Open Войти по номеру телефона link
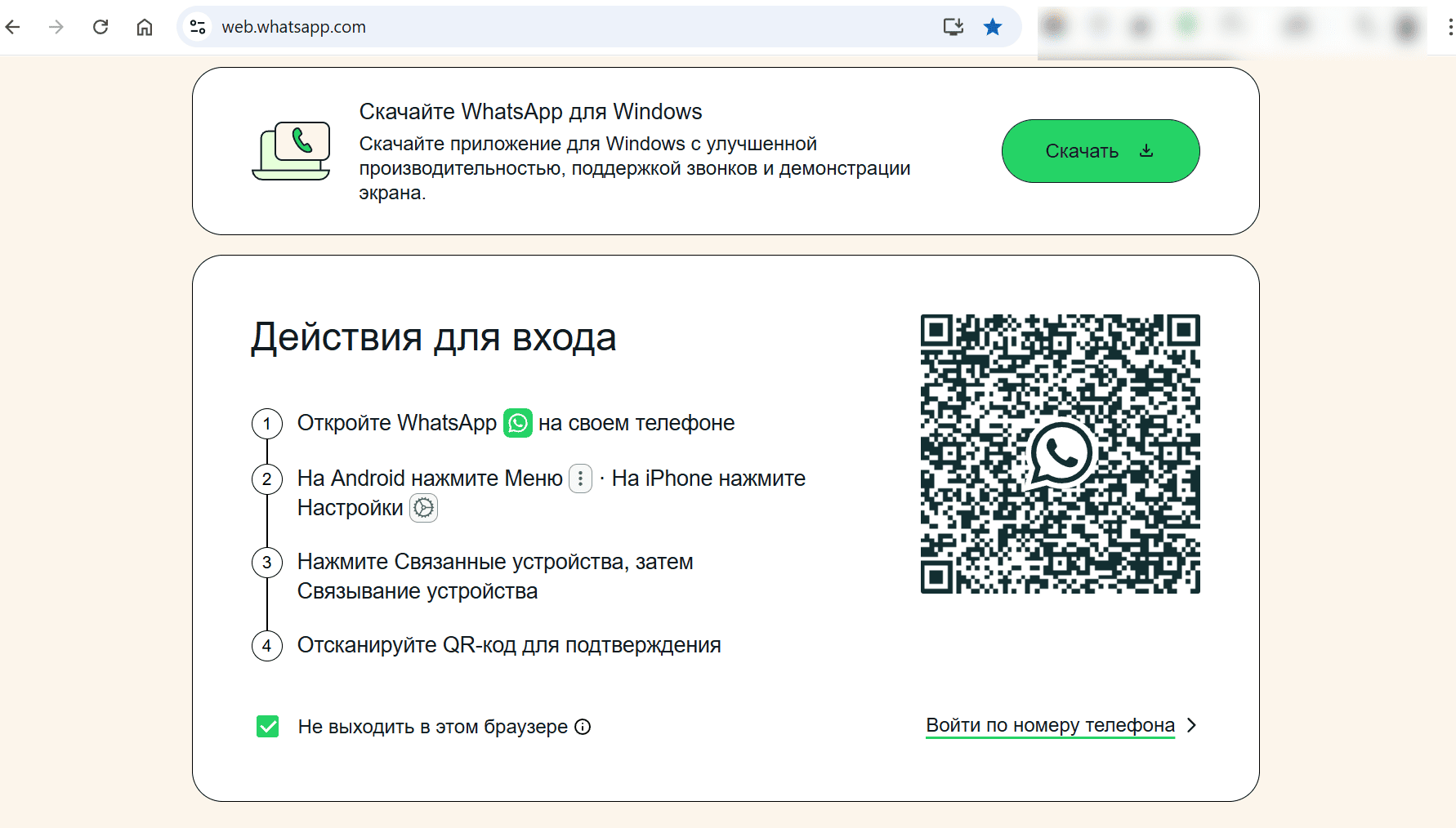This screenshot has height=828, width=1456. coord(1050,725)
